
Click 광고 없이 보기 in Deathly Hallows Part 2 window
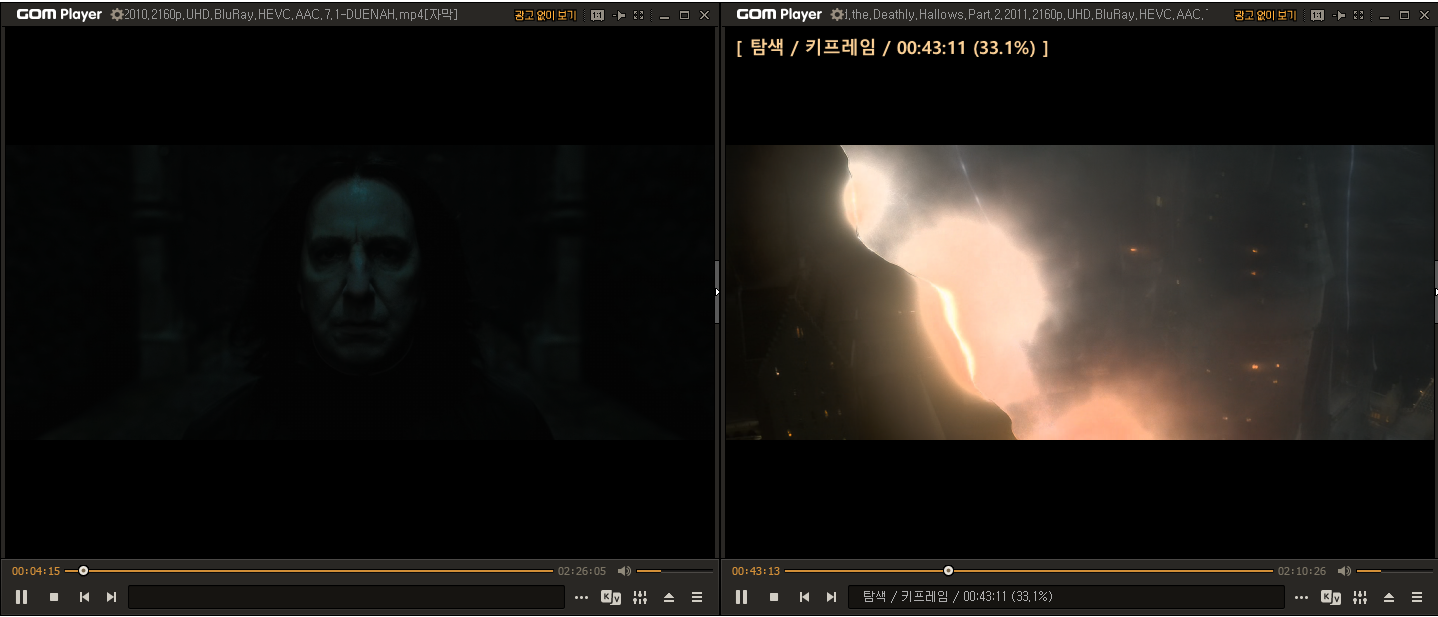(1266, 15)
